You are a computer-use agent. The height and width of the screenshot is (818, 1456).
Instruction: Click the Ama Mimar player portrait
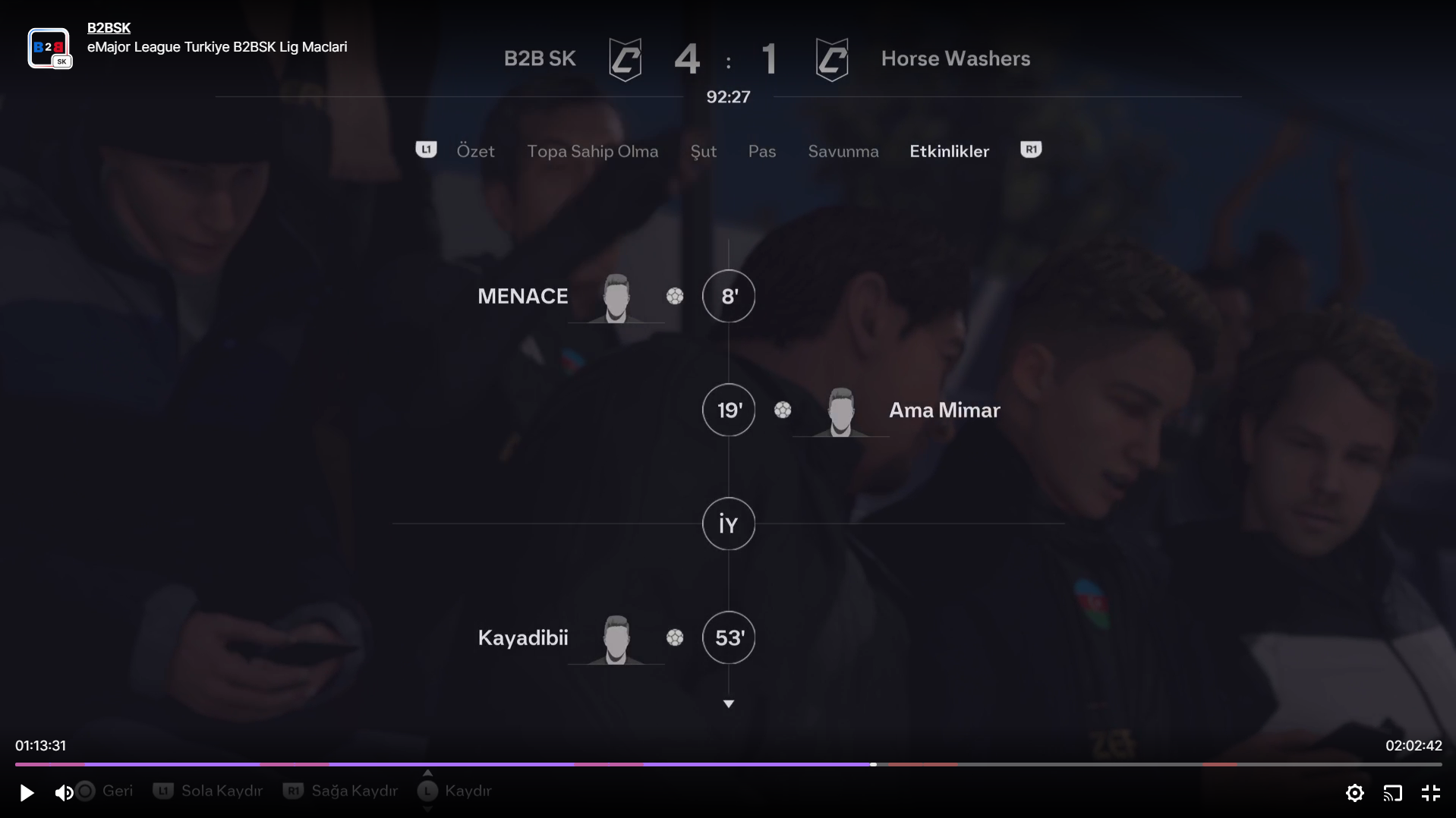point(840,411)
